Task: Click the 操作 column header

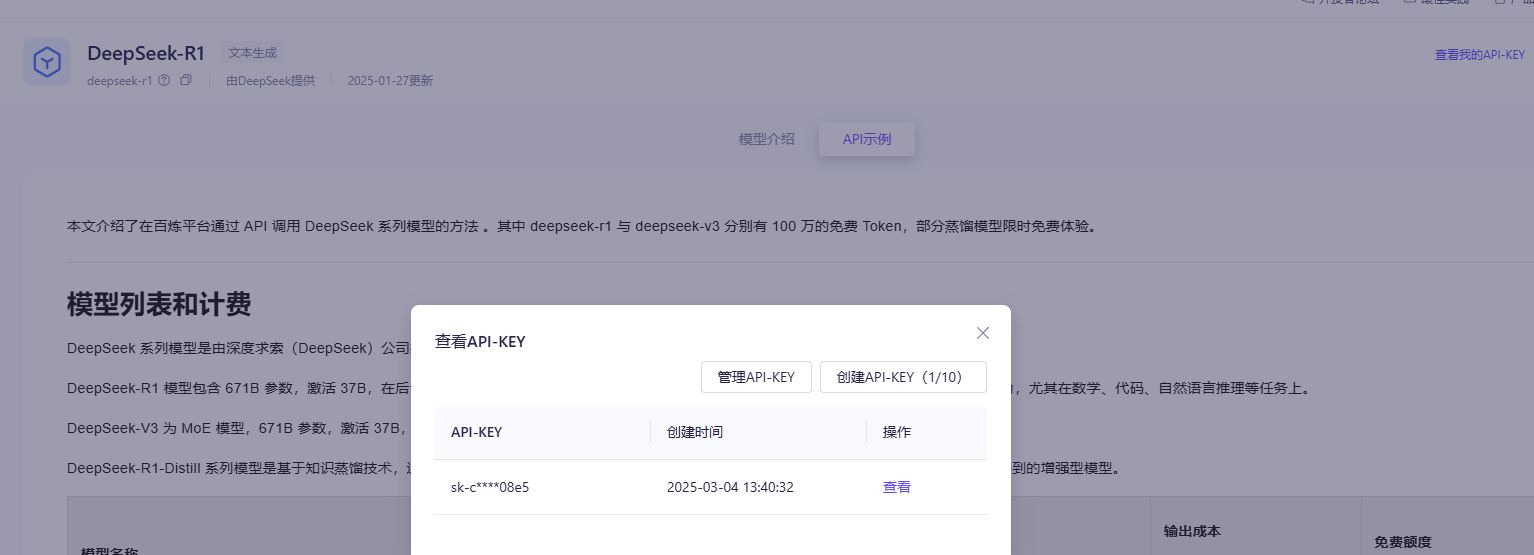Action: click(897, 432)
